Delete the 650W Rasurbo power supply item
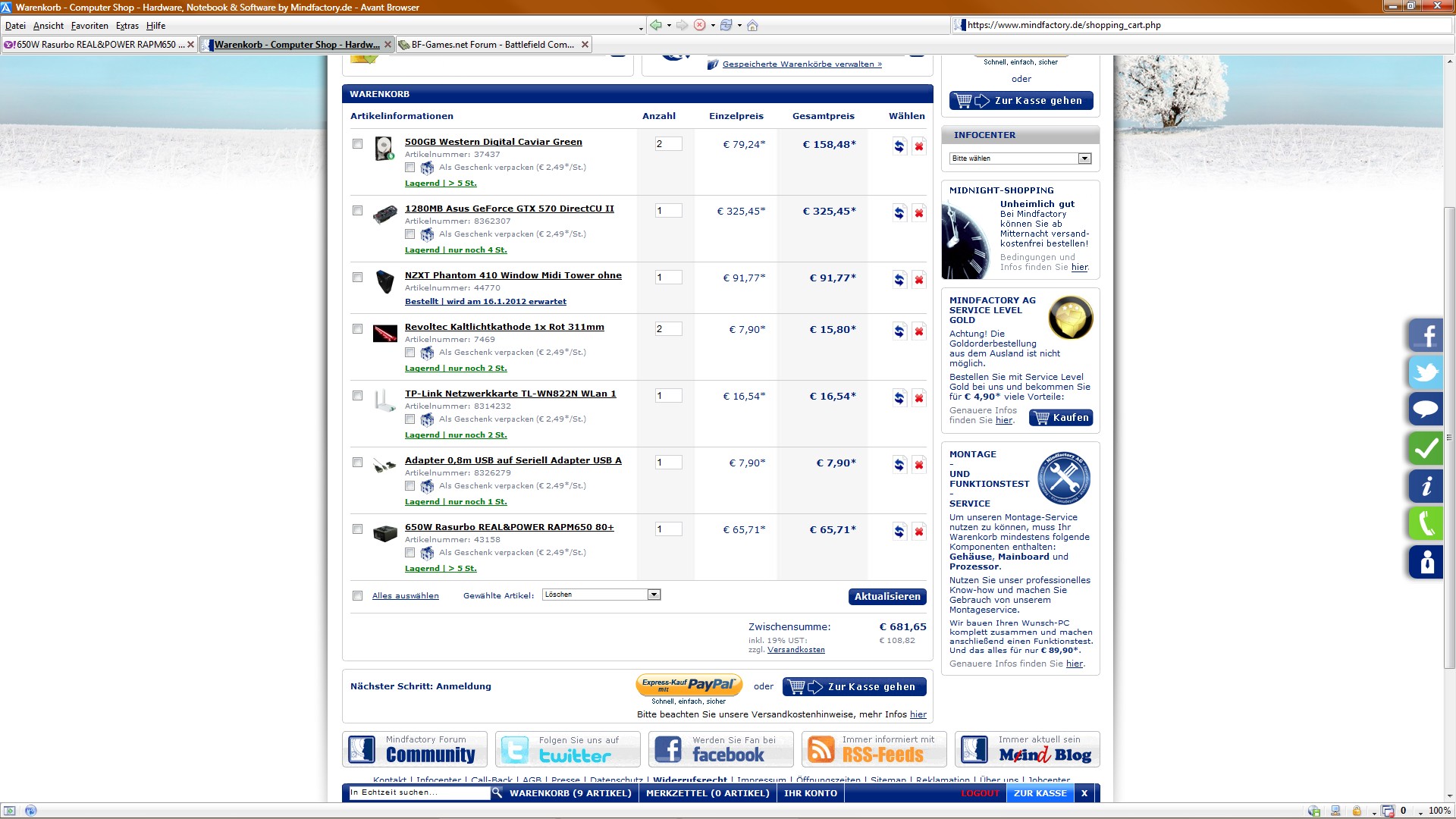Screen dimensions: 1456x819 [918, 532]
